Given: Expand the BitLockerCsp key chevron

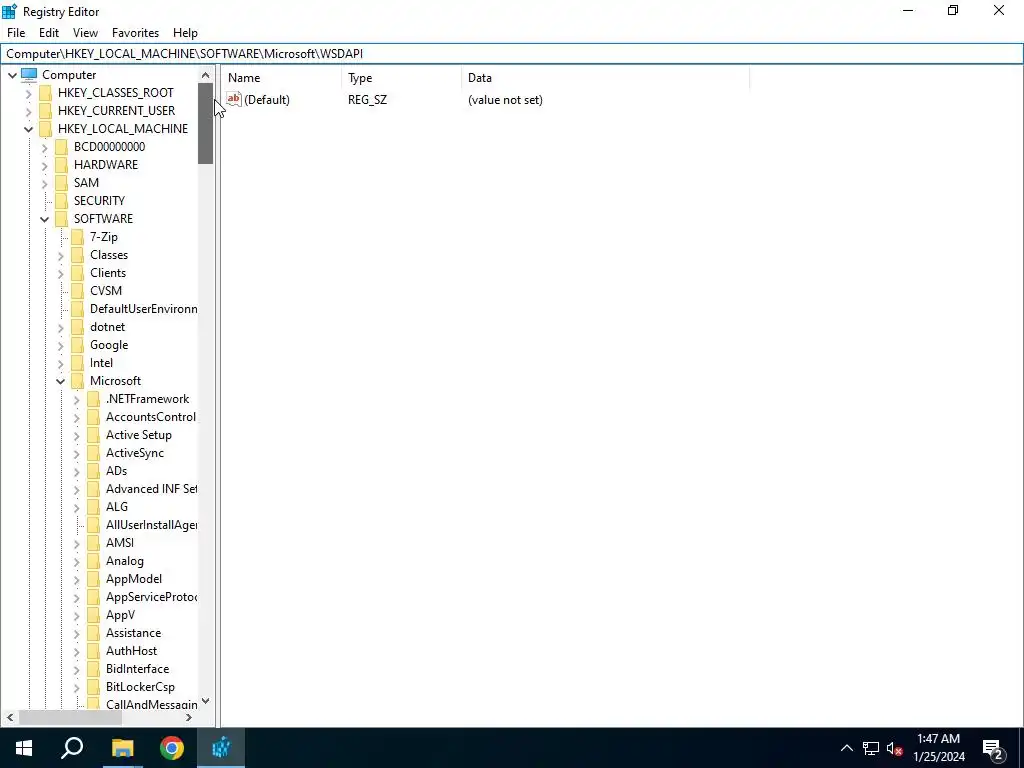Looking at the screenshot, I should (x=76, y=688).
